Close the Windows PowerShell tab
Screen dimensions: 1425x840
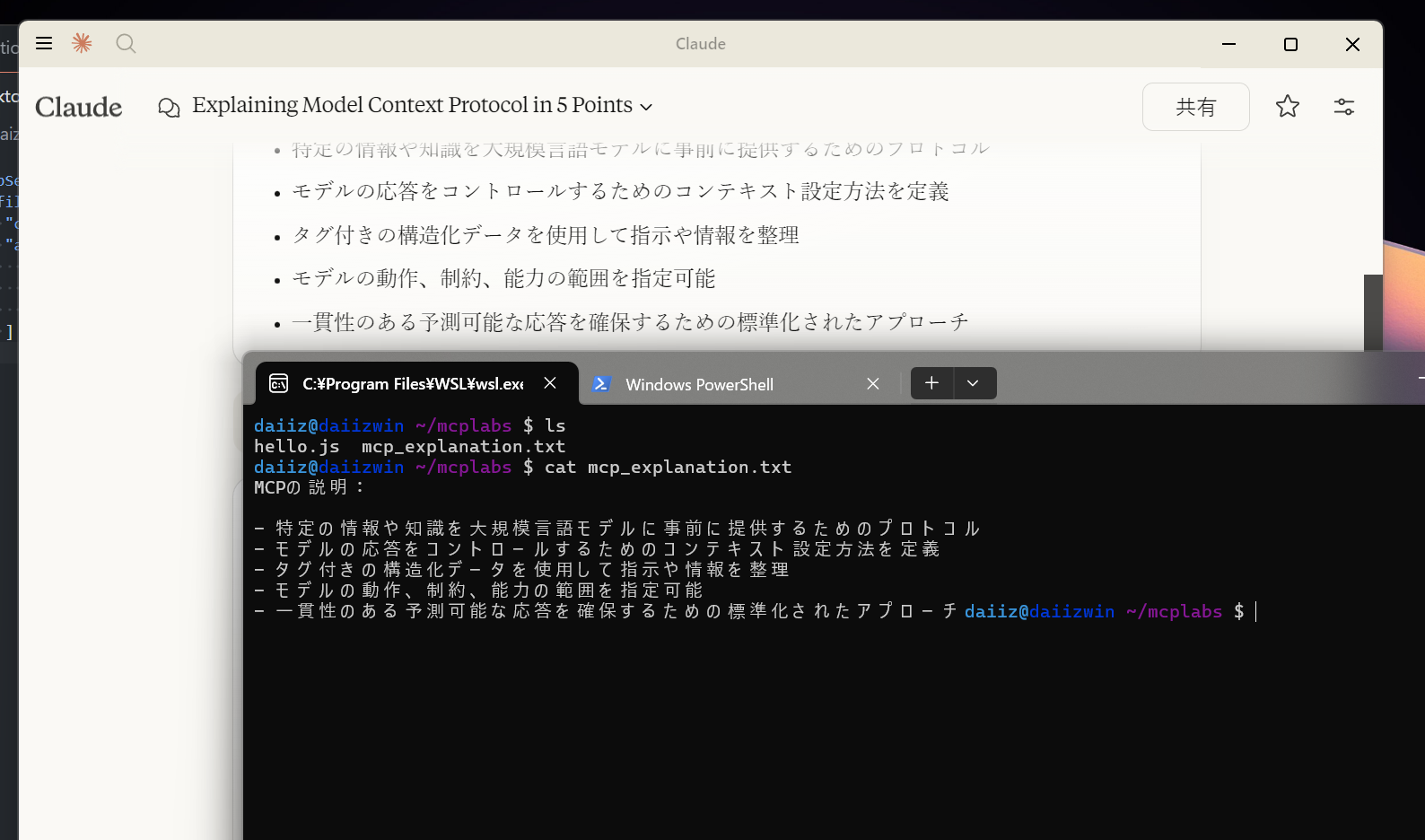coord(873,384)
